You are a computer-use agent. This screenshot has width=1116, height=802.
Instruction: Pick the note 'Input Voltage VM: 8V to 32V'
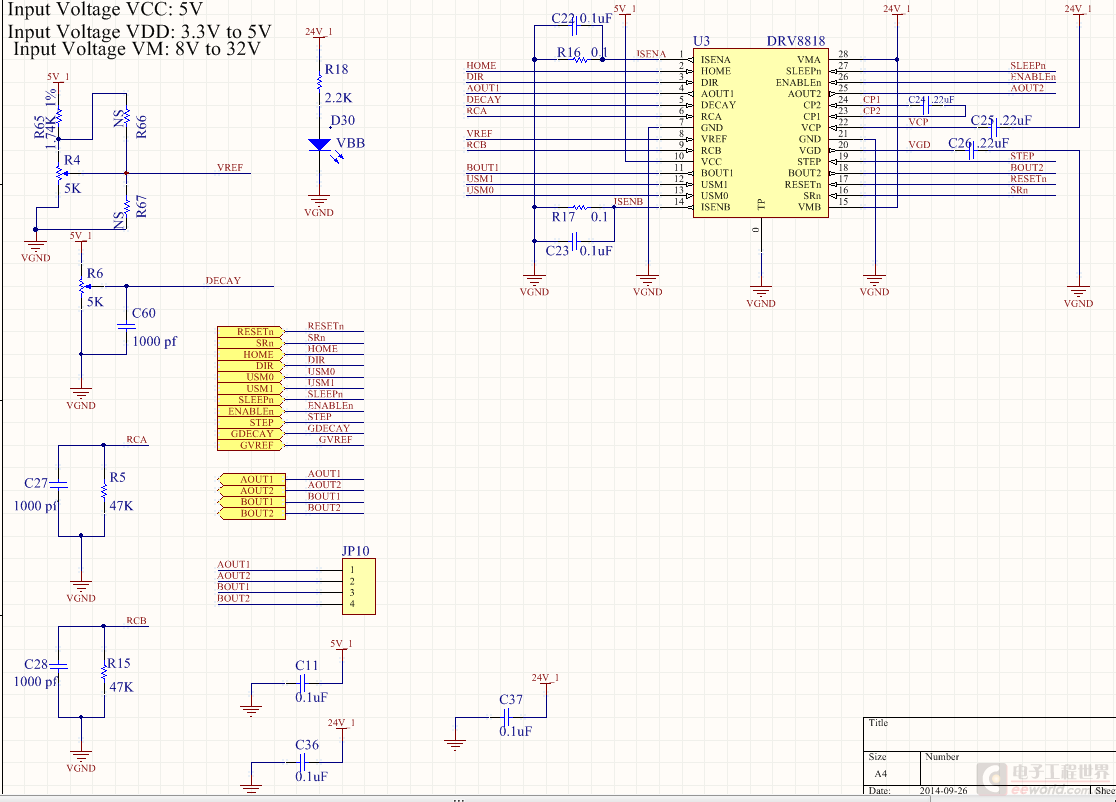(x=137, y=49)
